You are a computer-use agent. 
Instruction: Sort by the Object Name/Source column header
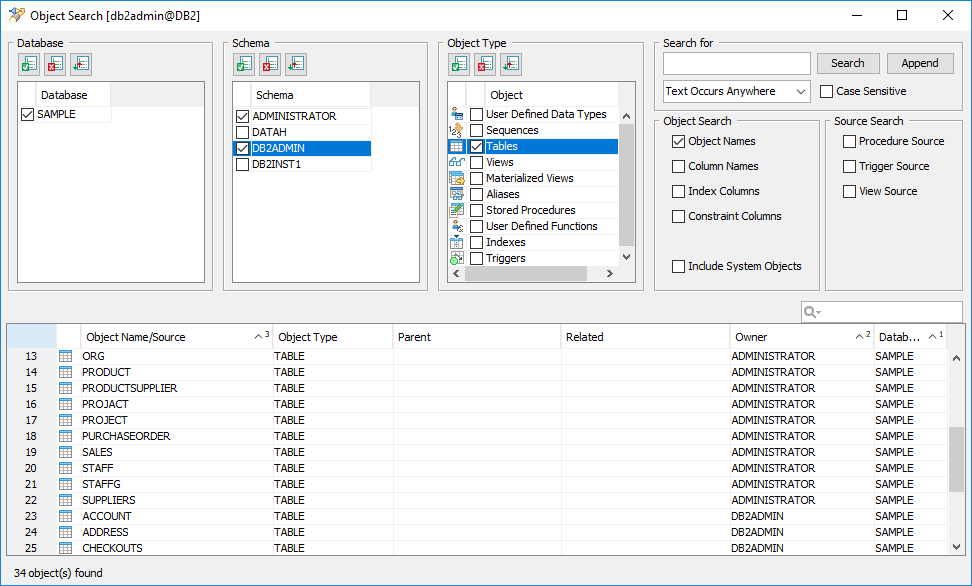click(170, 337)
